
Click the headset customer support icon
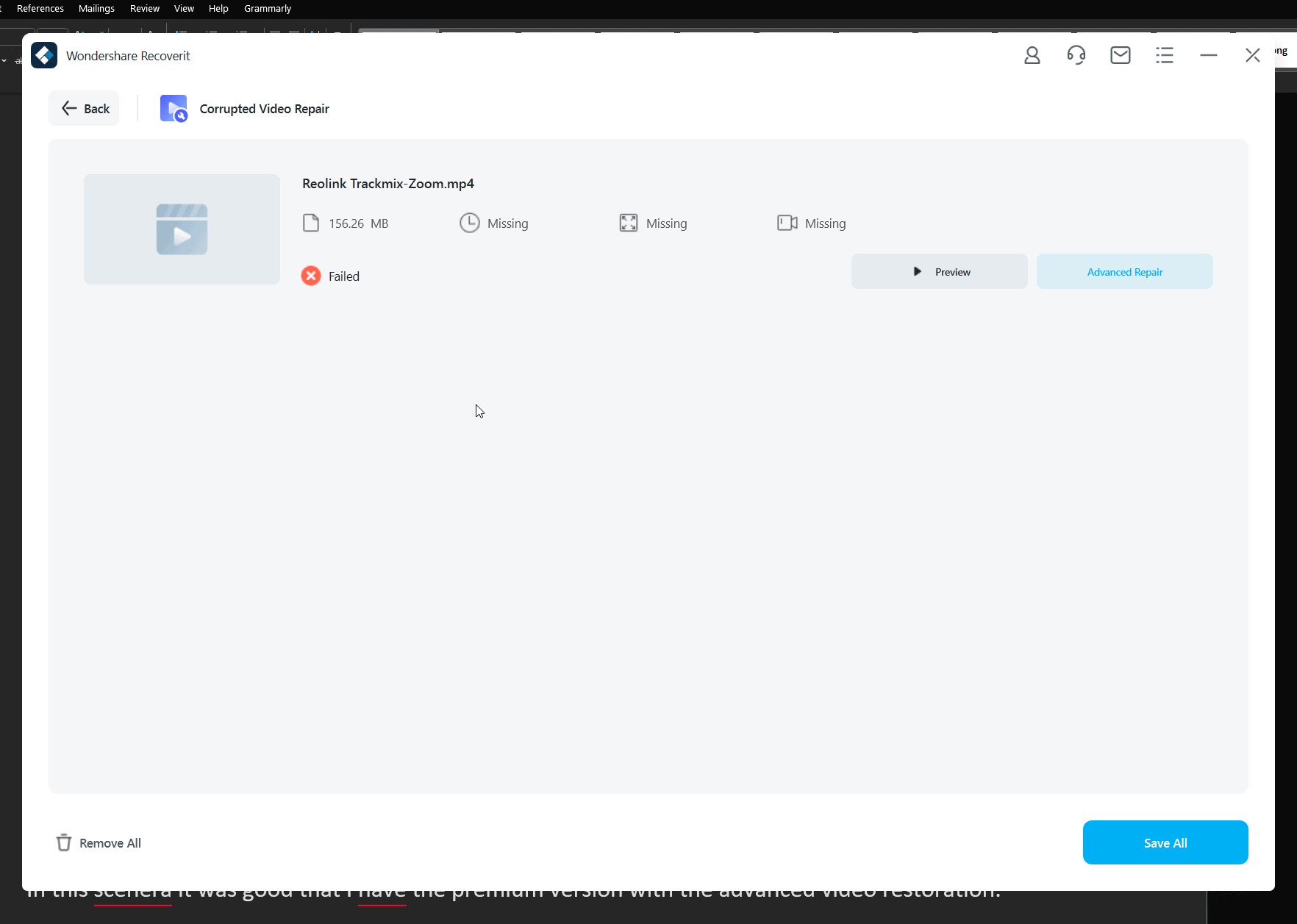click(x=1076, y=55)
